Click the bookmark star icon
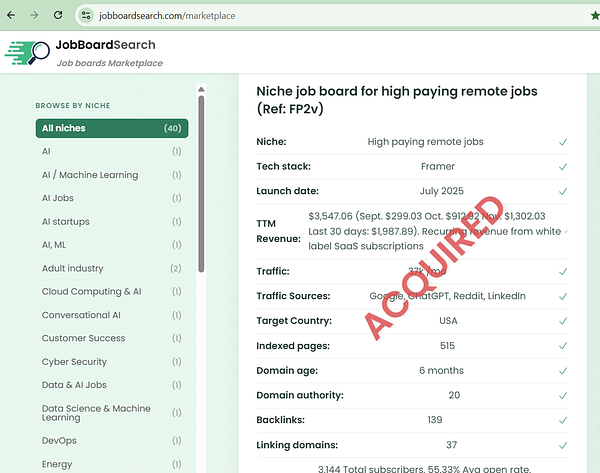 point(595,16)
